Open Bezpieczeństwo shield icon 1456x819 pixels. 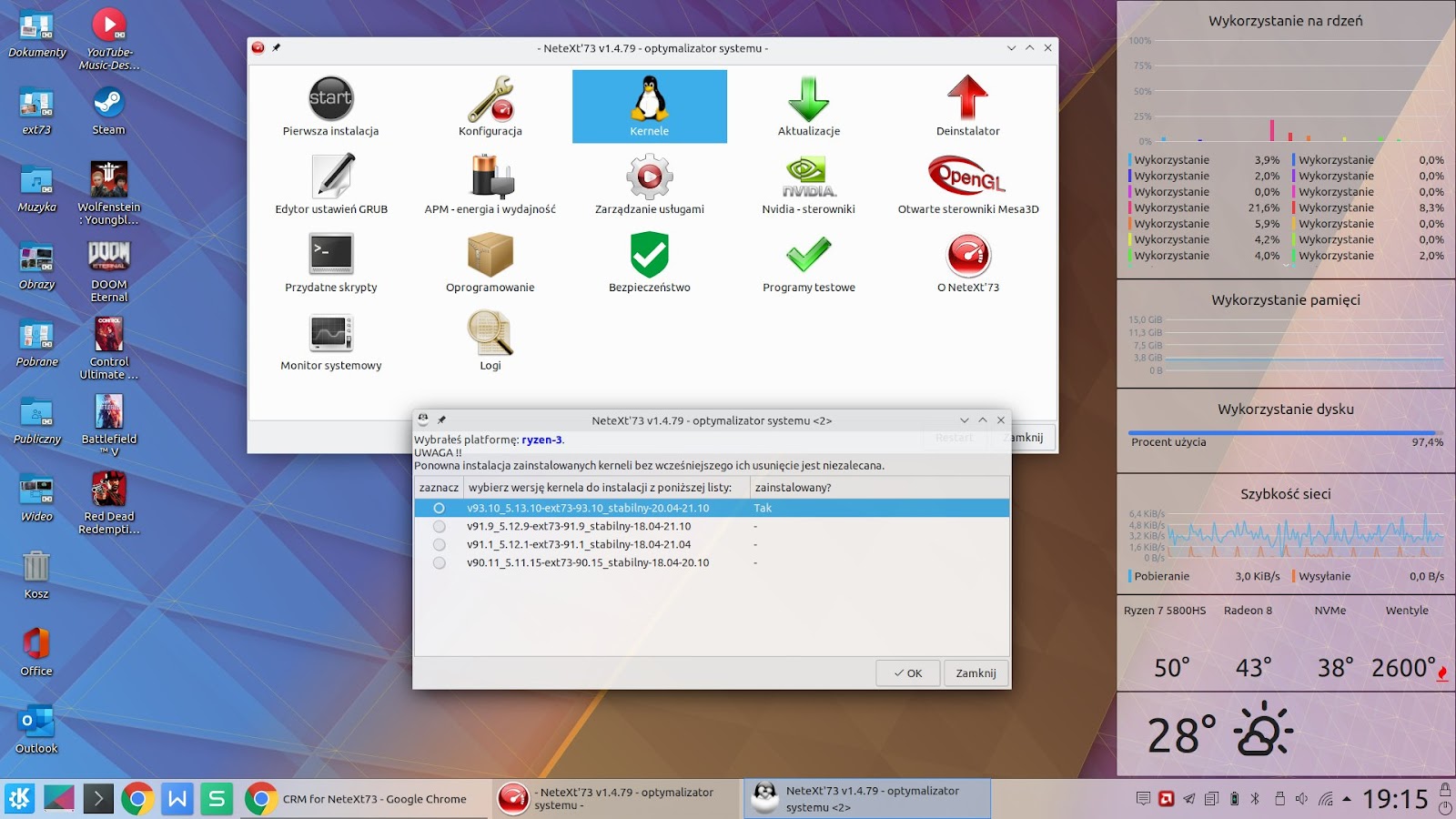click(650, 263)
